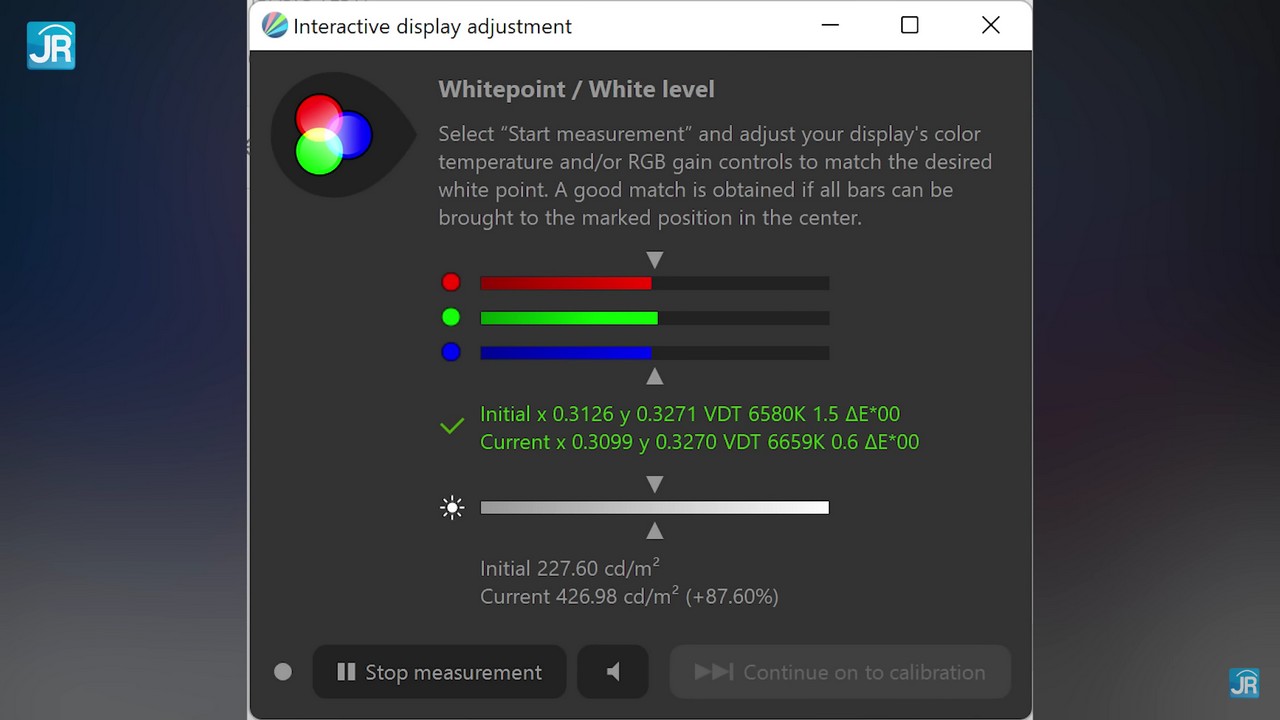Click the blue channel dot indicator
Image resolution: width=1280 pixels, height=720 pixels.
coord(451,352)
